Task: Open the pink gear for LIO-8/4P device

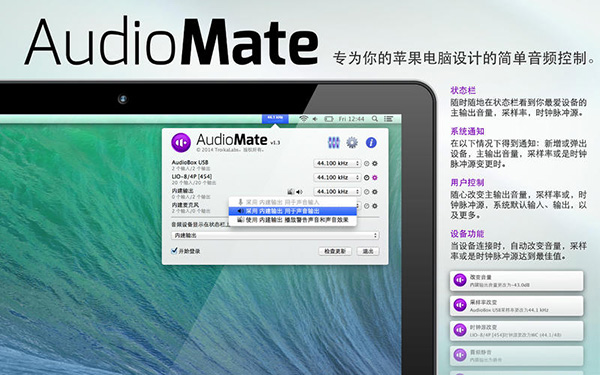Action: (375, 178)
